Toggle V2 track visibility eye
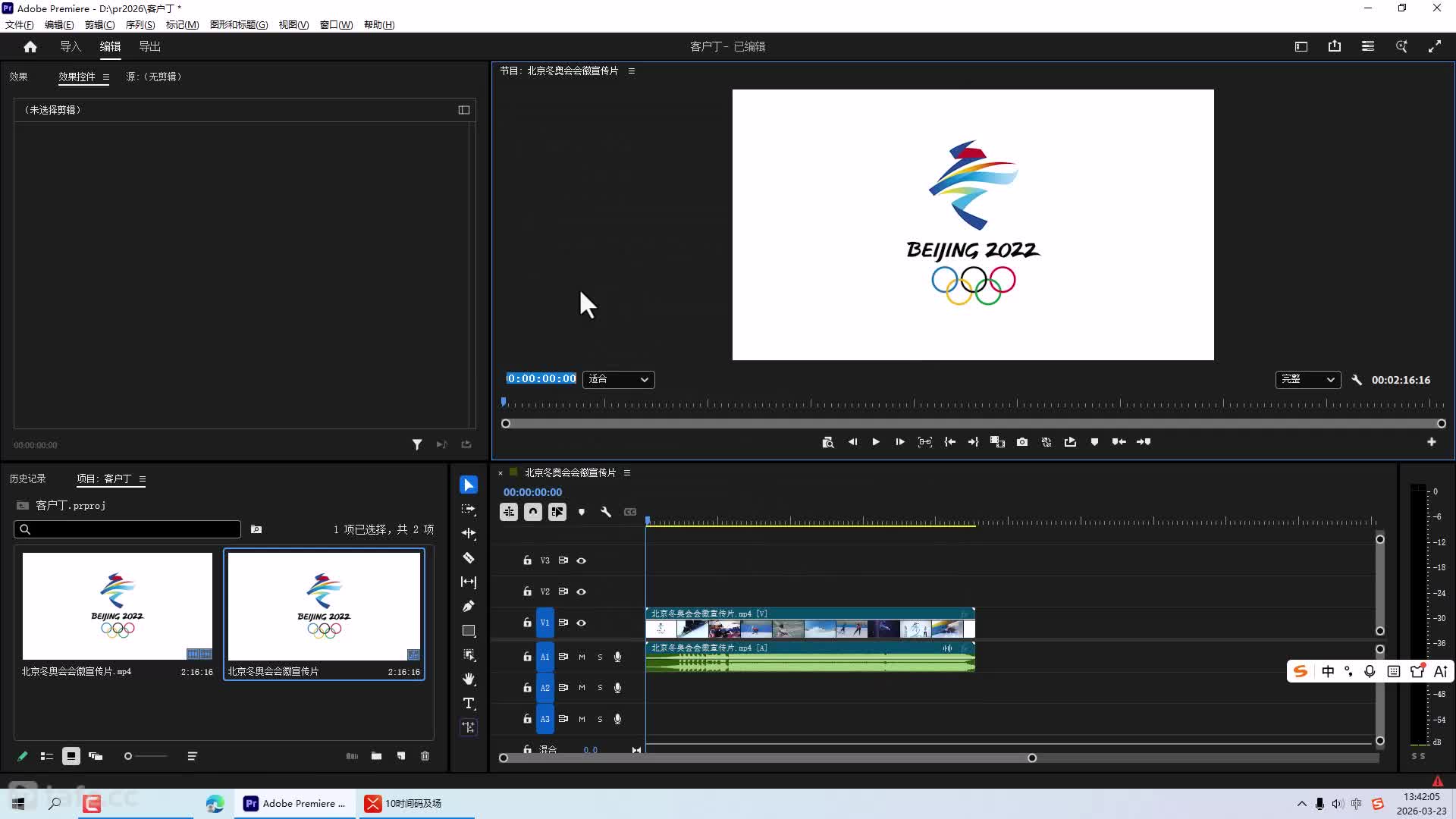This screenshot has width=1456, height=819. click(582, 592)
